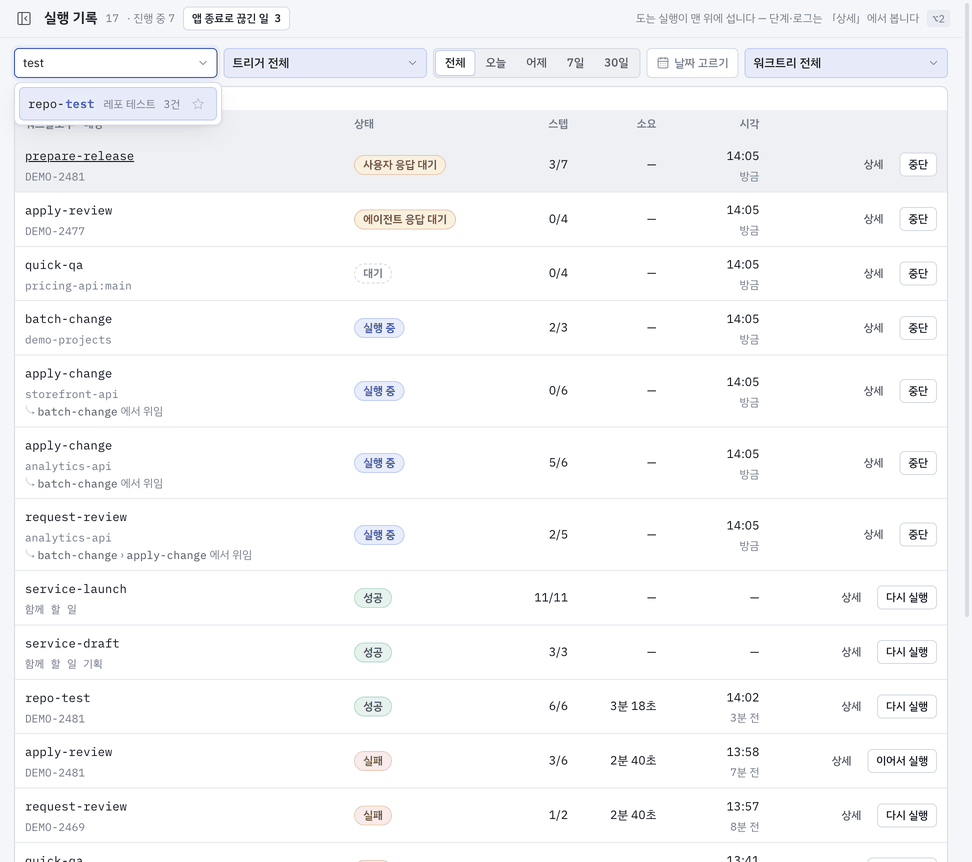Select the 7일 date range

pos(575,63)
